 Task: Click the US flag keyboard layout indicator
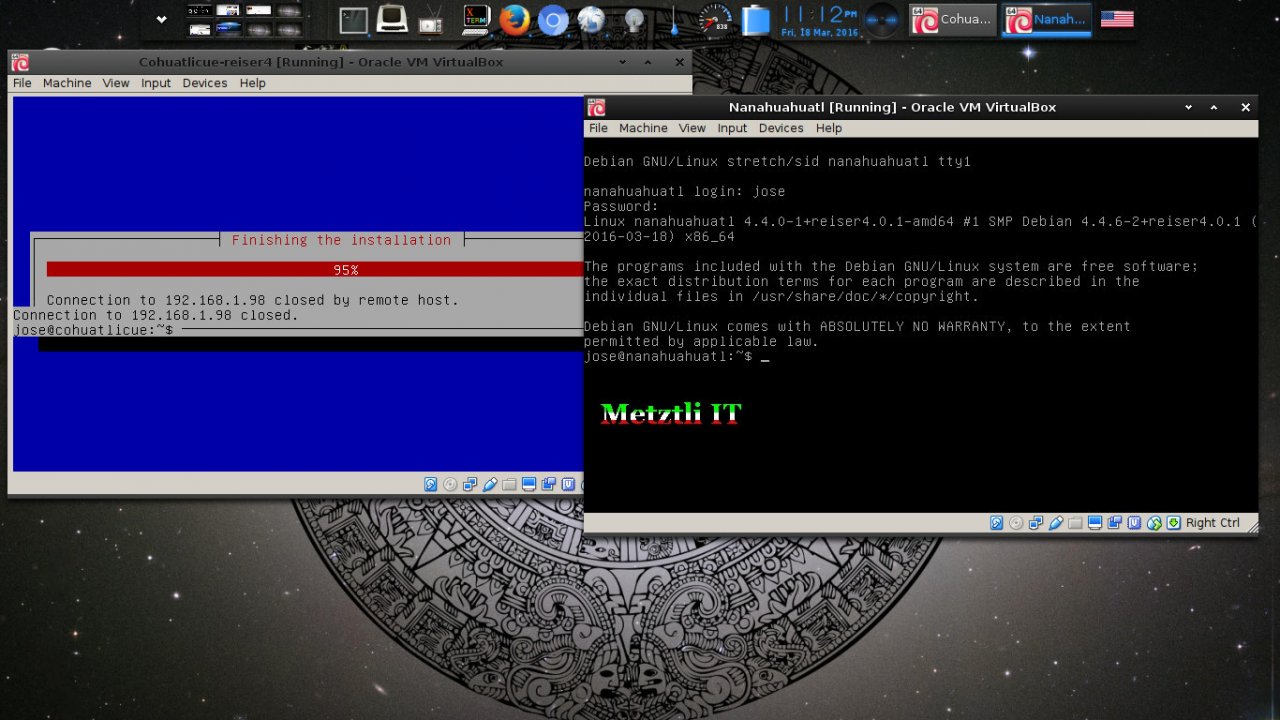click(x=1117, y=19)
